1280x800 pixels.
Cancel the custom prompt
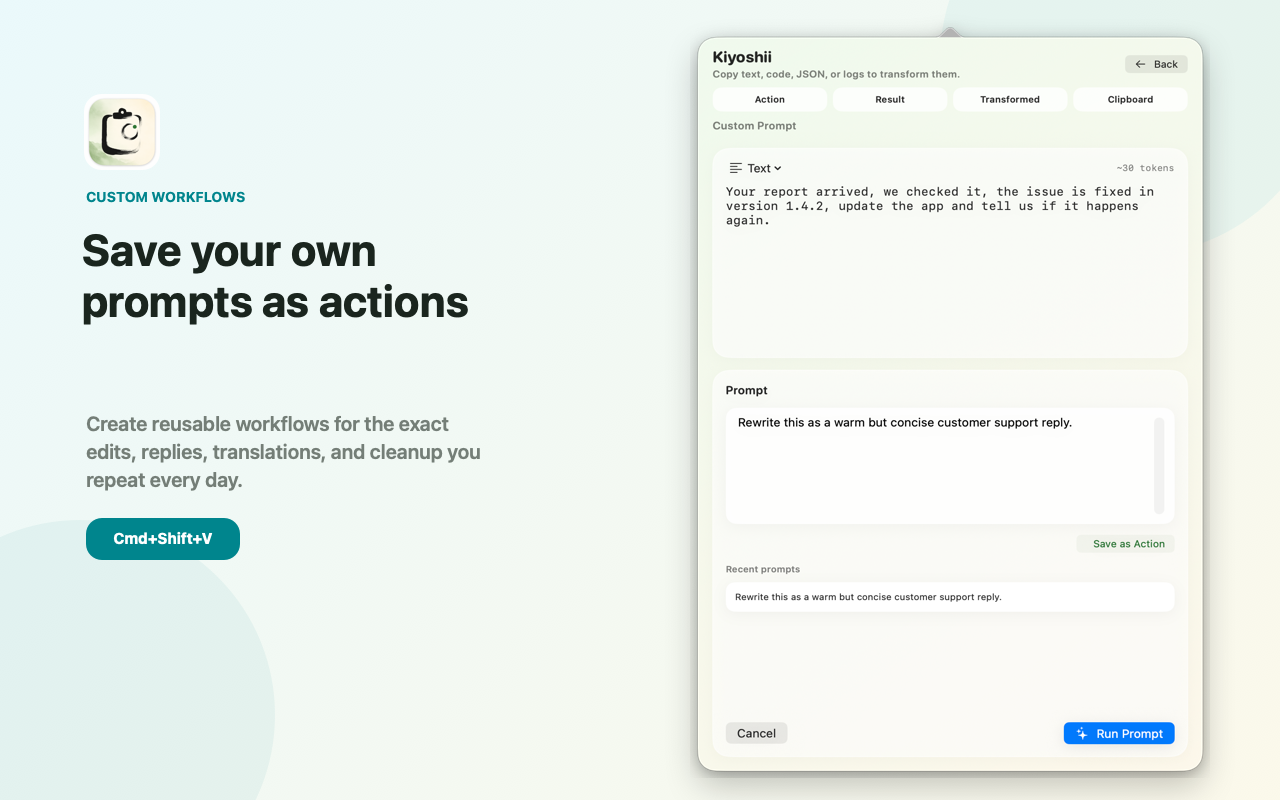757,733
